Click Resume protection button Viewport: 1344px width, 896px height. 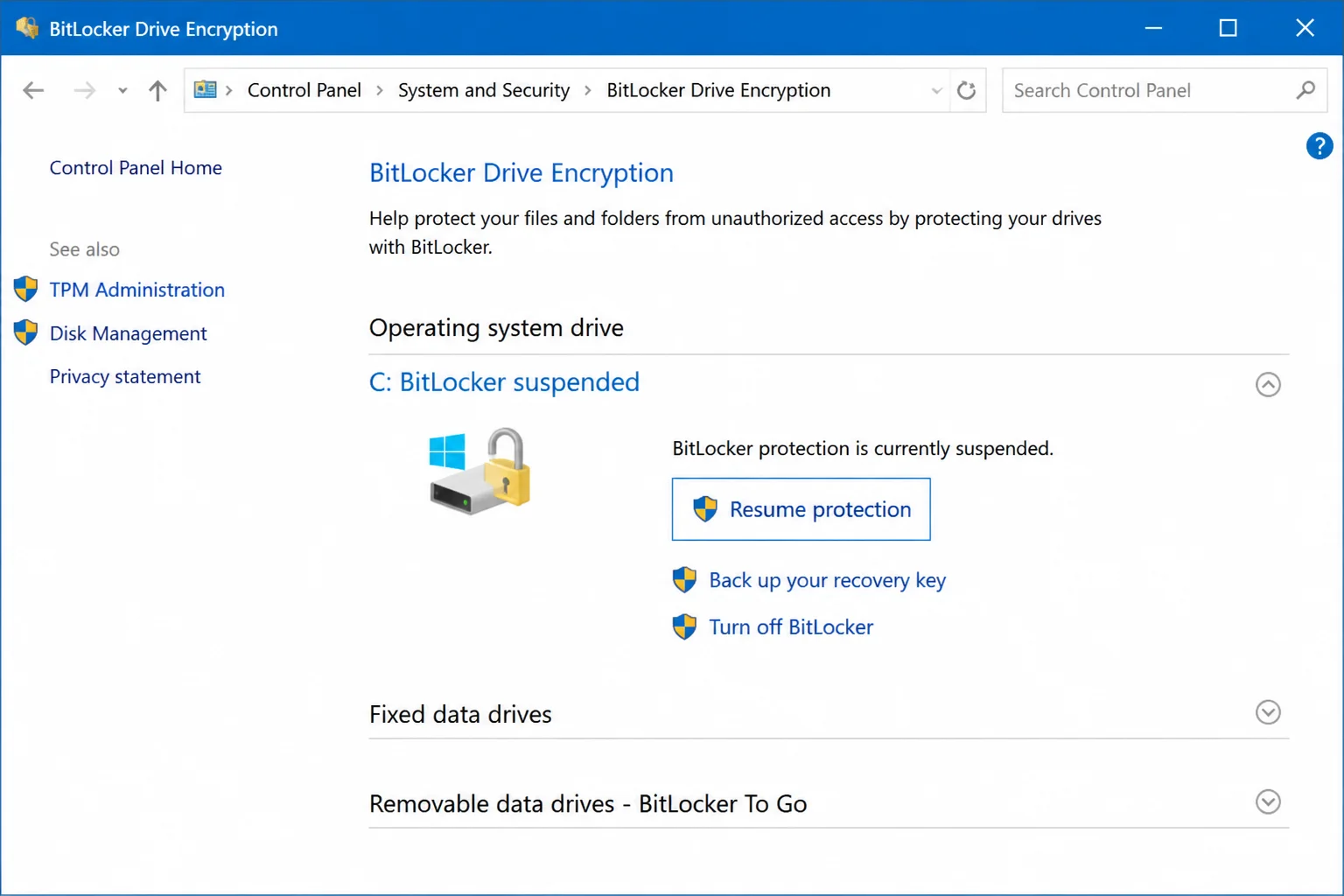point(801,509)
